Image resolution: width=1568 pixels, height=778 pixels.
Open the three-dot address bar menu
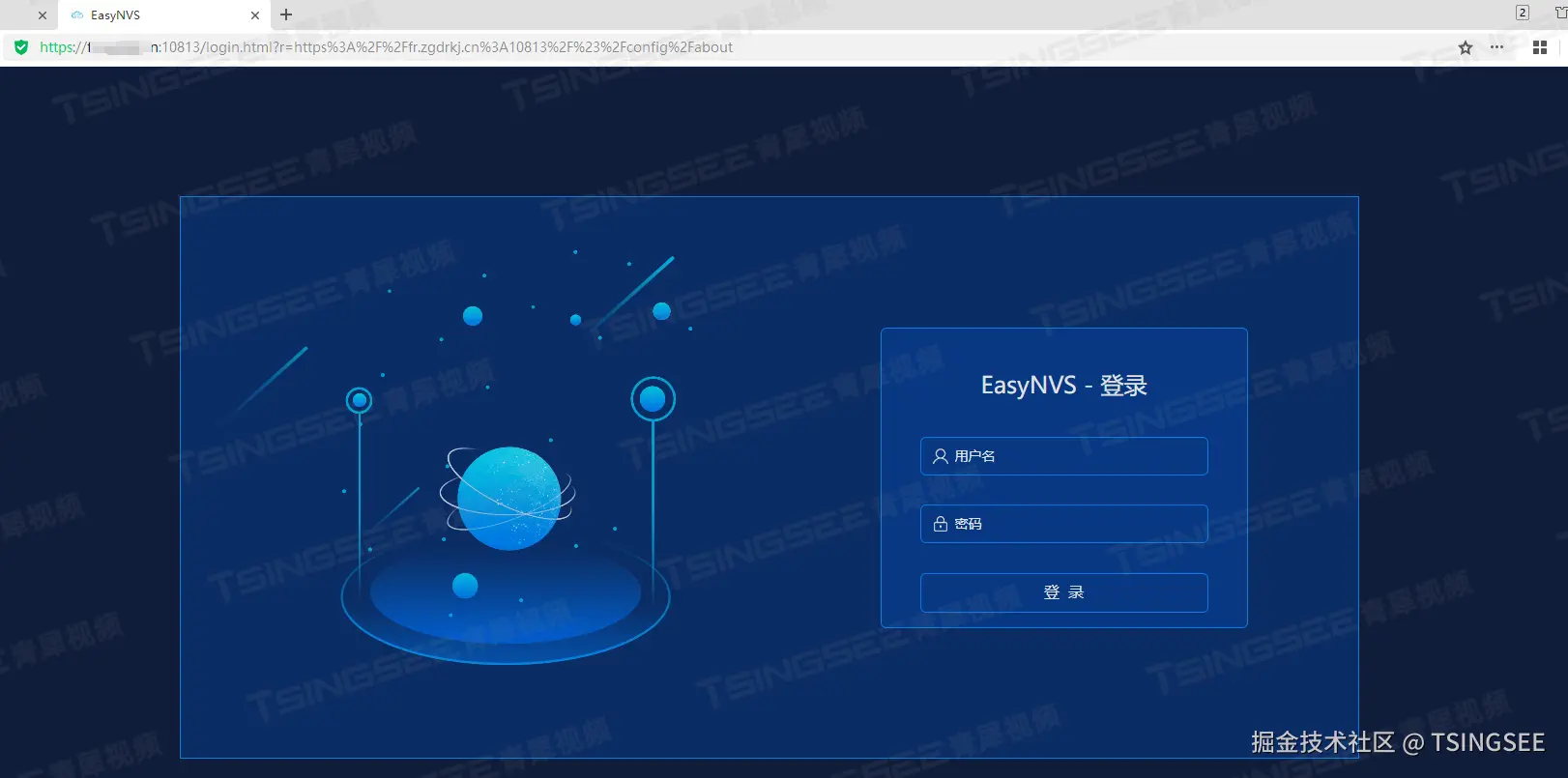coord(1497,47)
